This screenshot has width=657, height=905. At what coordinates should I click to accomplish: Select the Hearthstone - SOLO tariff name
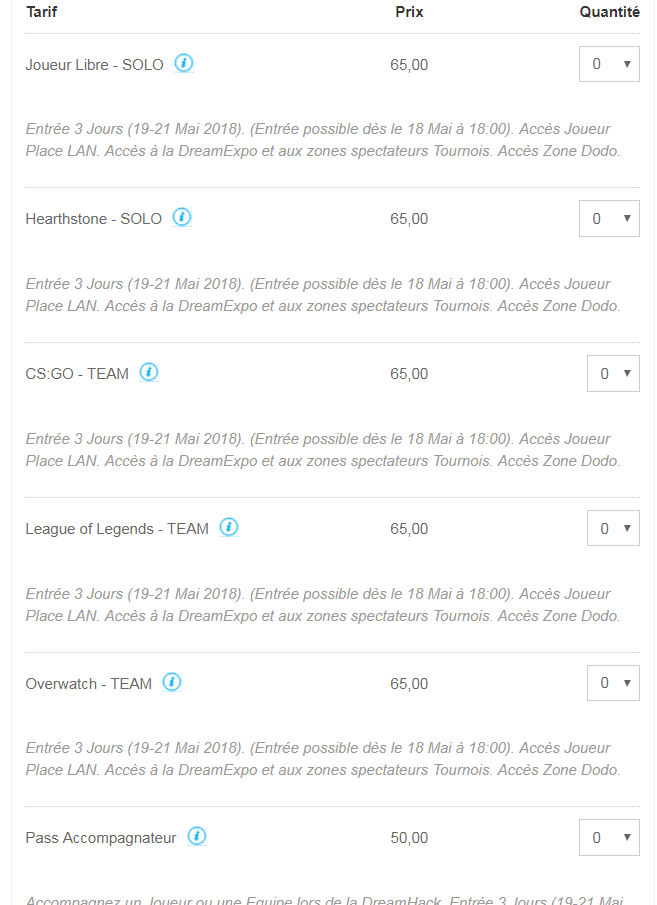94,219
